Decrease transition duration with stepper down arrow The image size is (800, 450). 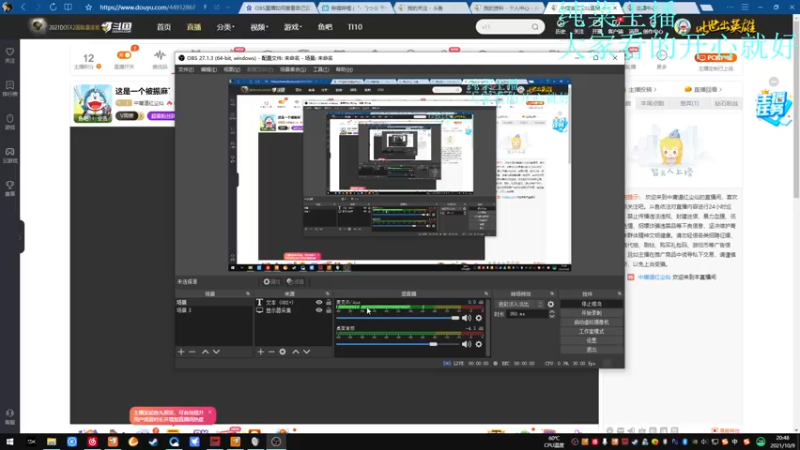coord(552,317)
